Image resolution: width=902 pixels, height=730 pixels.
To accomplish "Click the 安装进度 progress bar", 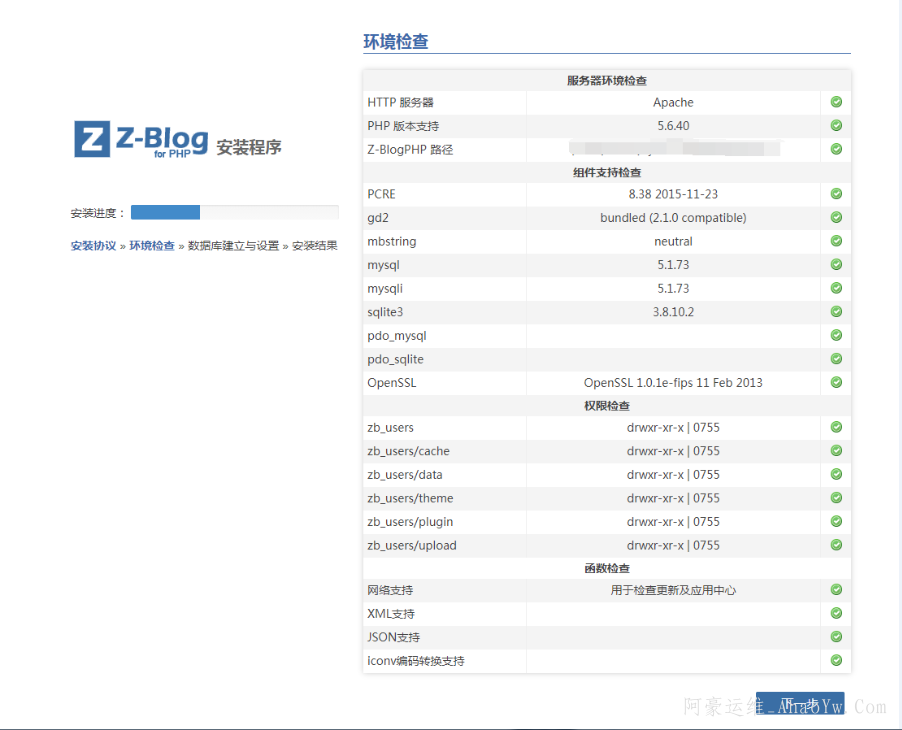I will point(235,212).
